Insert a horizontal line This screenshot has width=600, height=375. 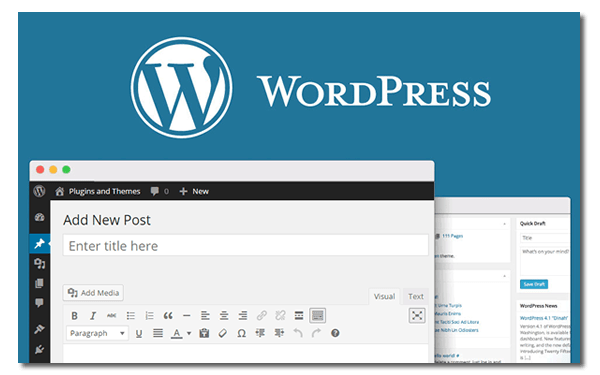pyautogui.click(x=186, y=316)
